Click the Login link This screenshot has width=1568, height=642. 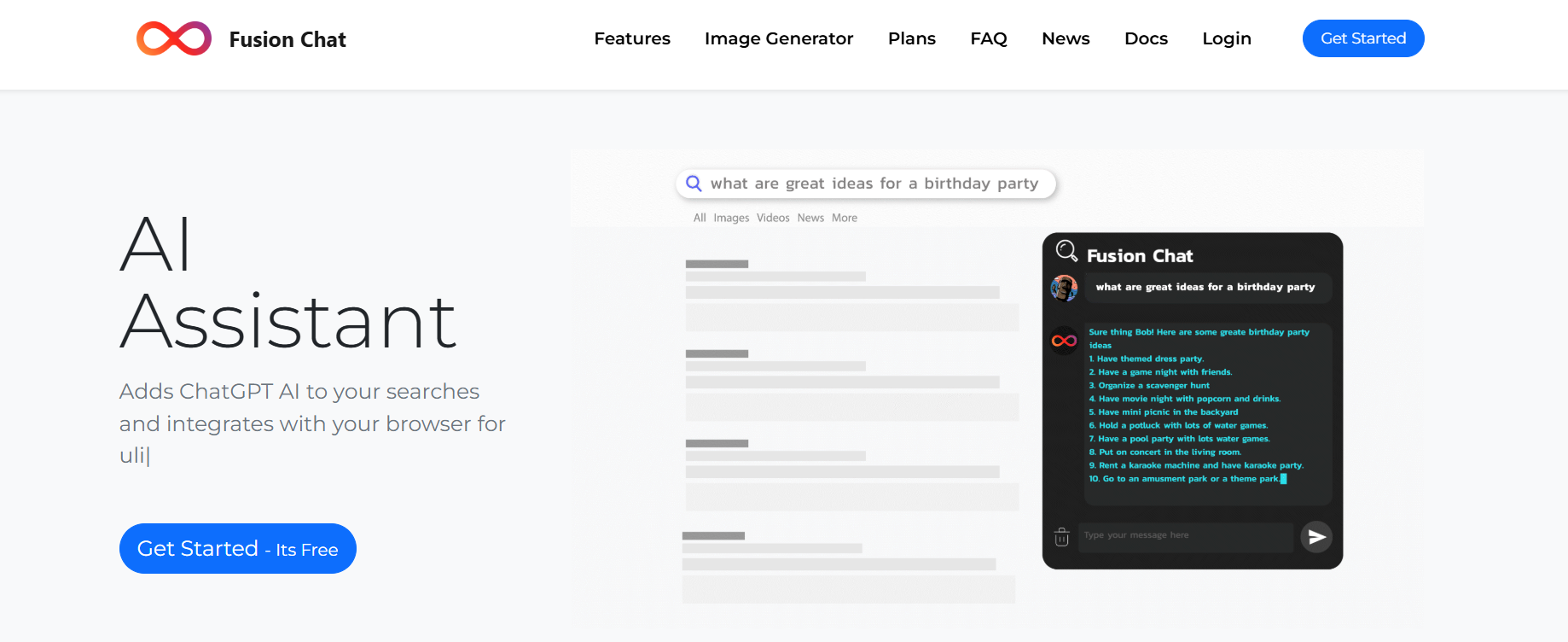(x=1227, y=38)
